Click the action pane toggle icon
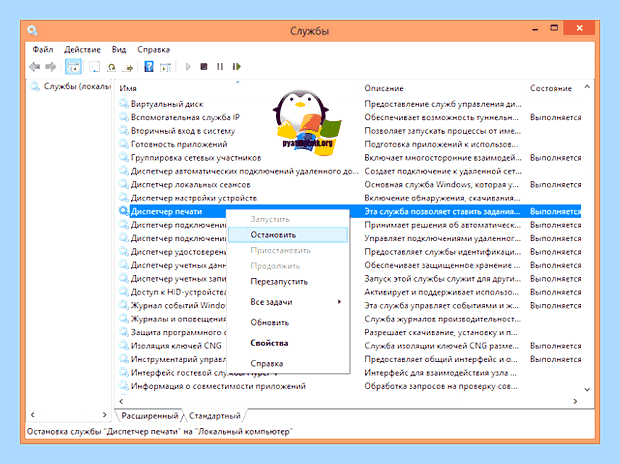Screen dimensions: 620x464 (x=165, y=67)
